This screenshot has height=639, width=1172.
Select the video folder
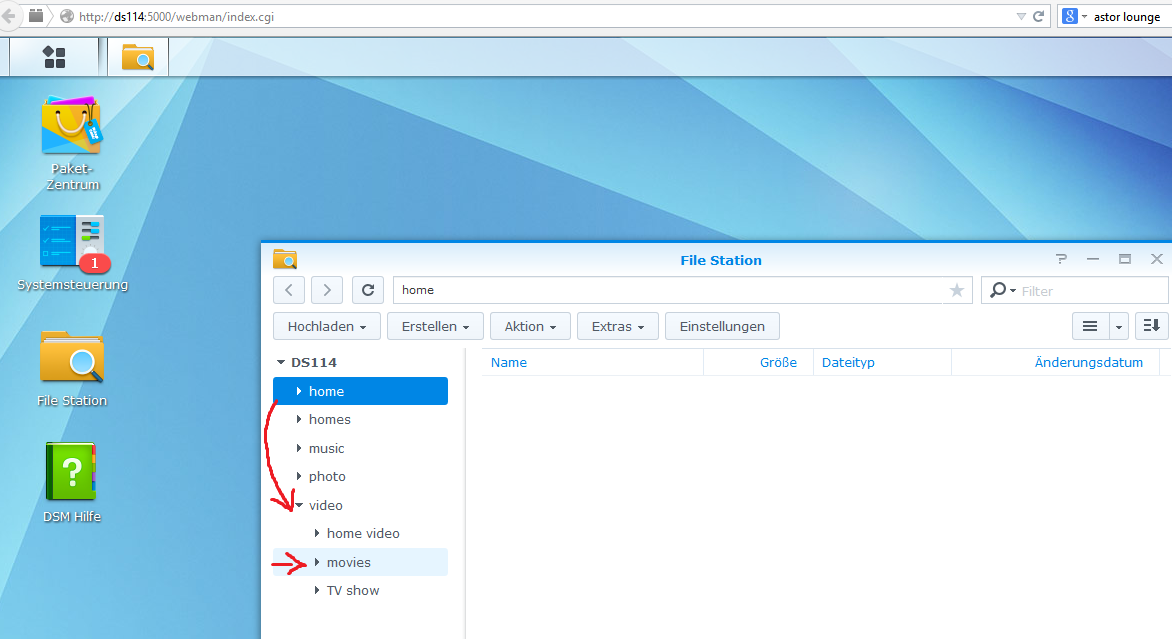click(360, 505)
